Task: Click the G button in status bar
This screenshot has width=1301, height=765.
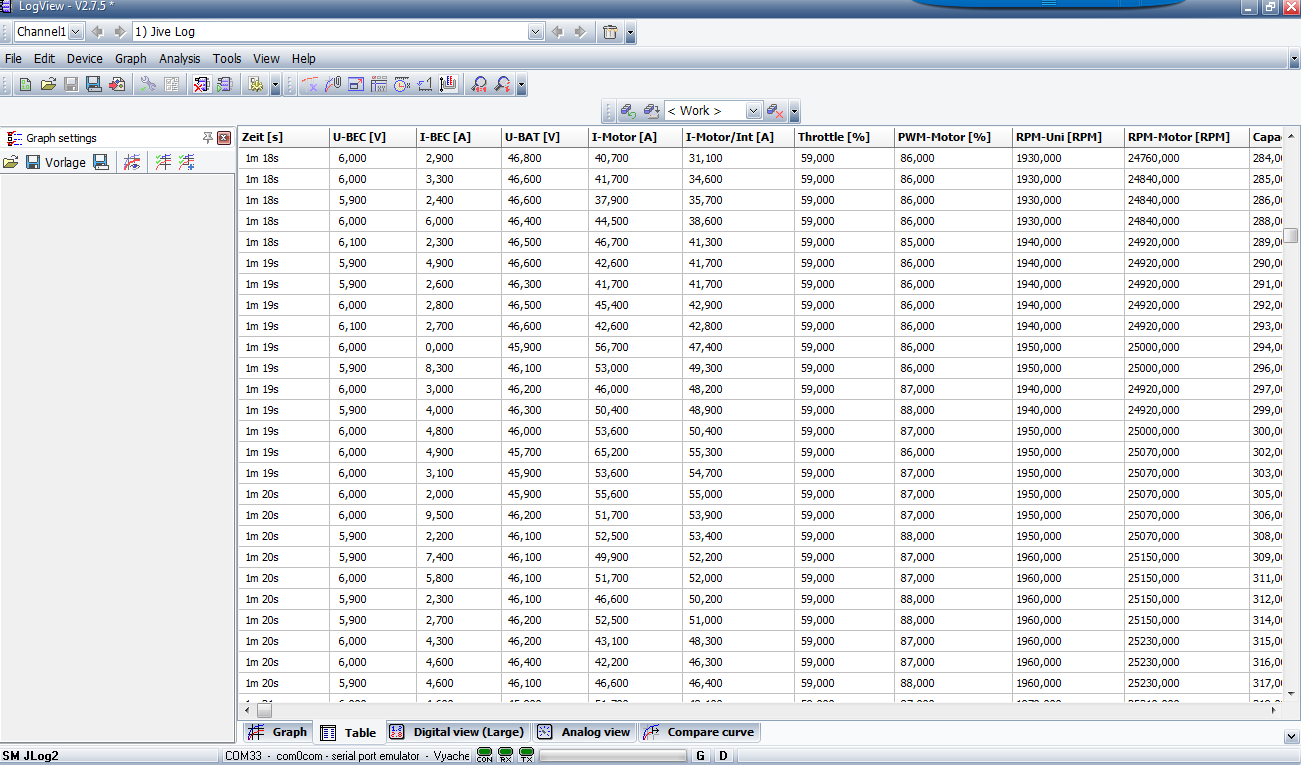Action: tap(700, 756)
